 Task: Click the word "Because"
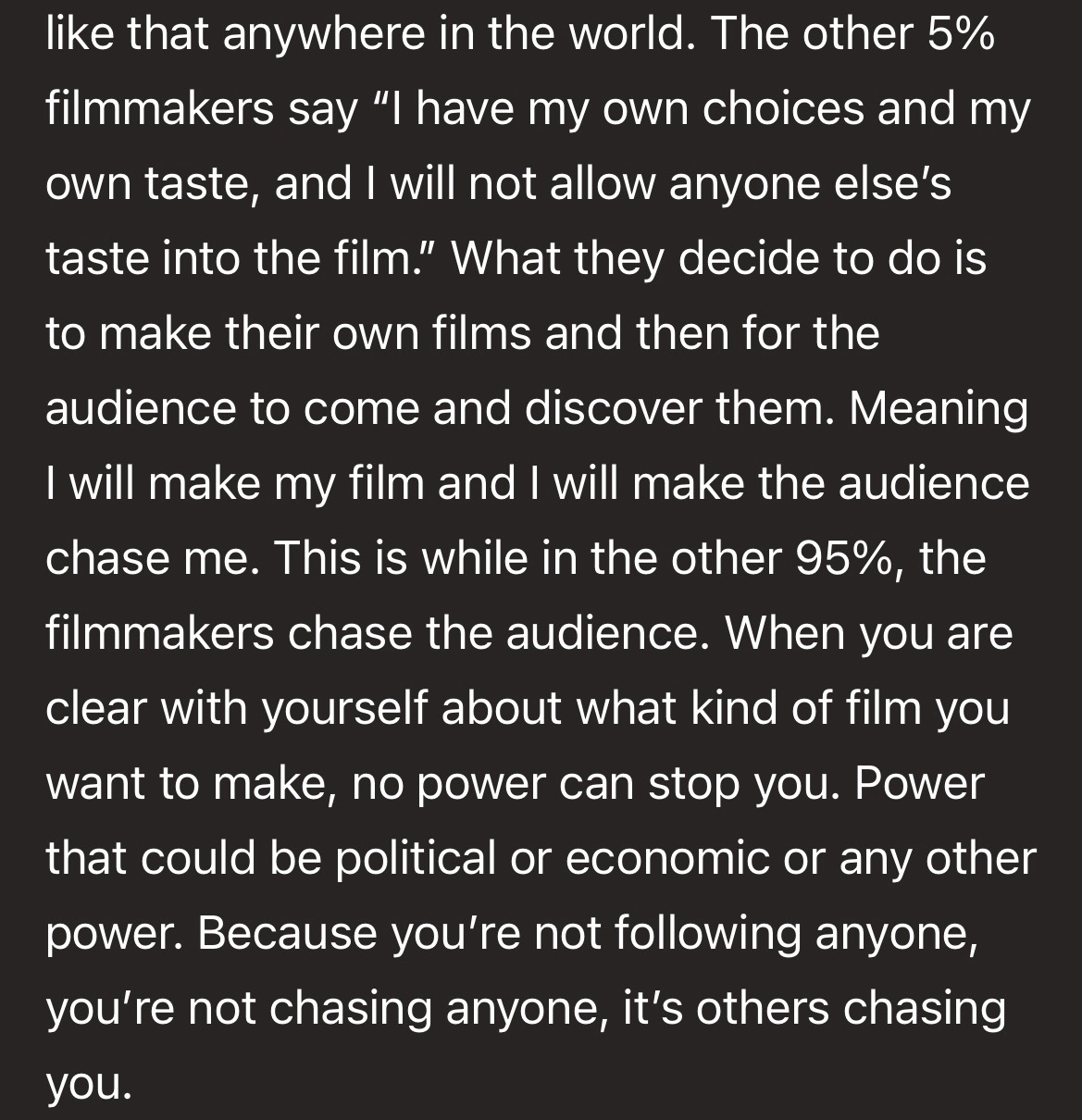point(289,933)
